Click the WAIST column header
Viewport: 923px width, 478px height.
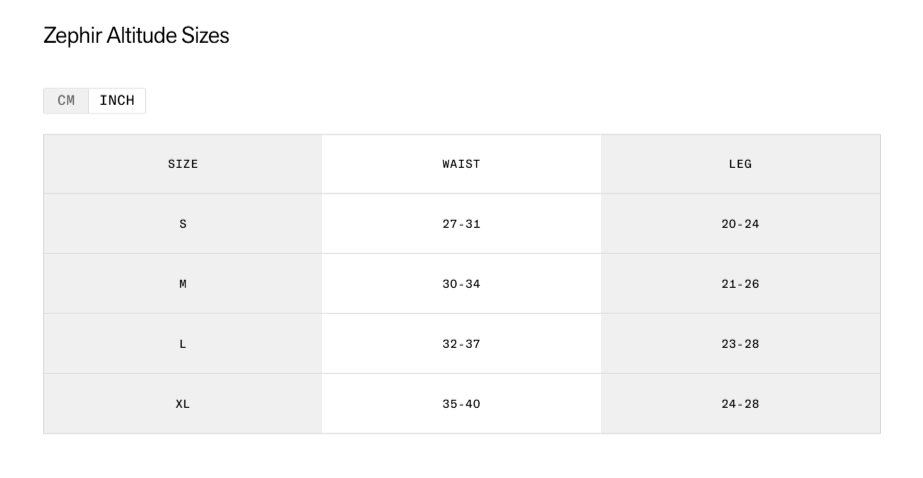pos(461,164)
